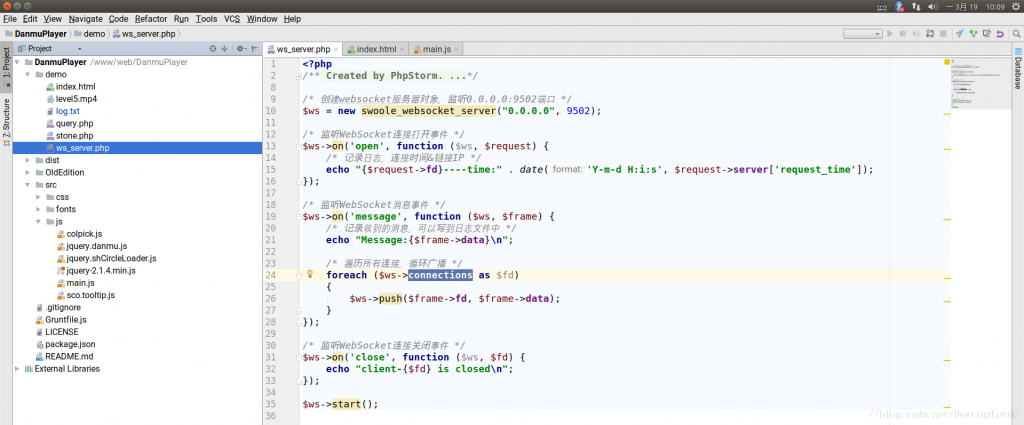Close main.js editor tab
This screenshot has width=1024, height=425.
coord(456,50)
